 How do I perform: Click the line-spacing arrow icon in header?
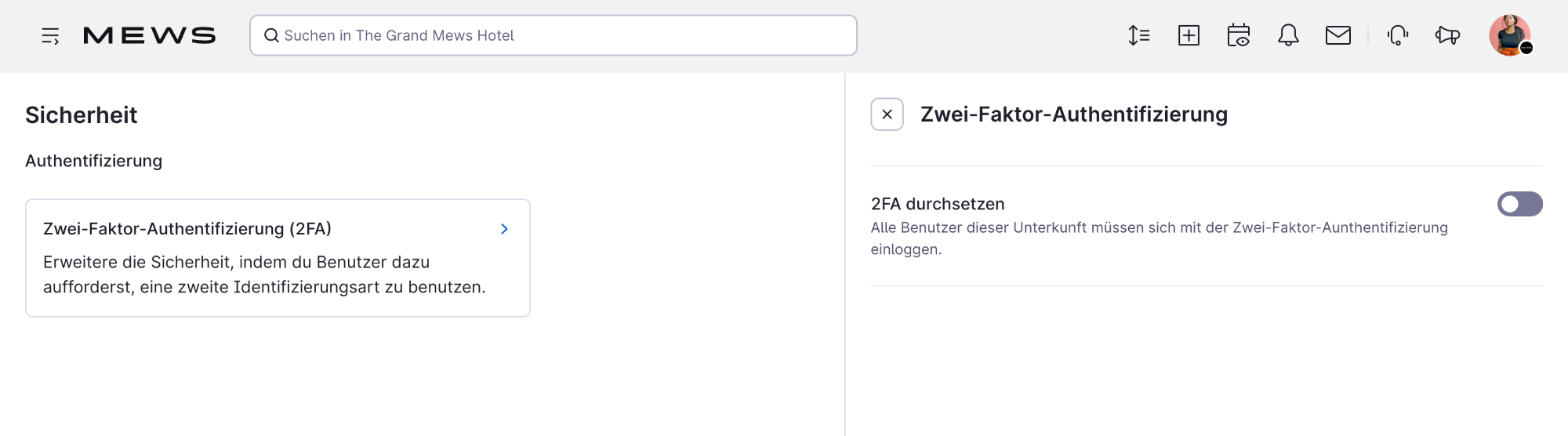pos(1138,35)
